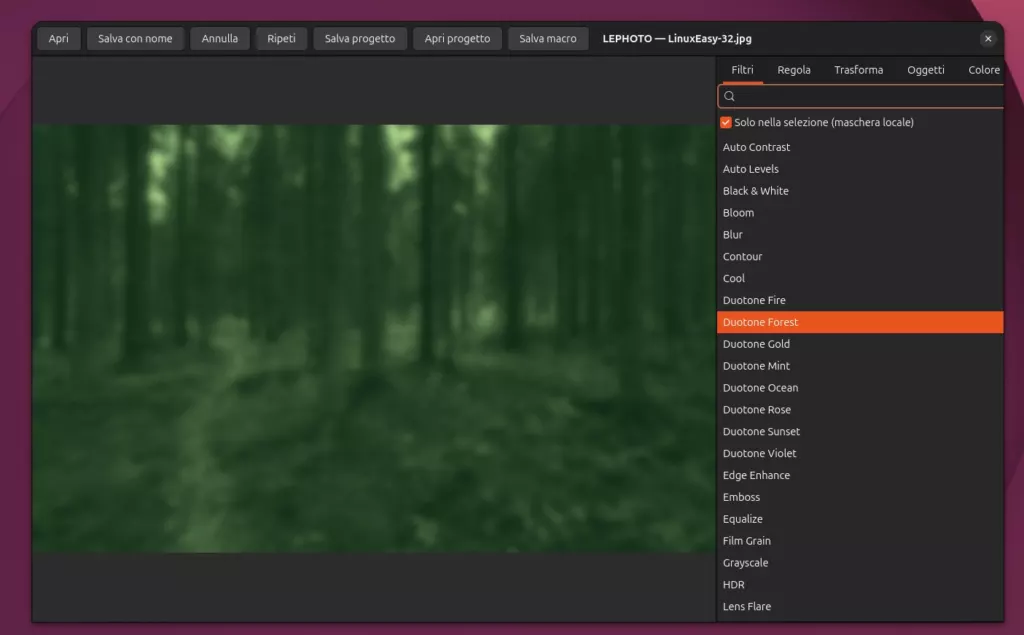Click the search magnifier icon in filter box
1024x635 pixels.
point(729,97)
